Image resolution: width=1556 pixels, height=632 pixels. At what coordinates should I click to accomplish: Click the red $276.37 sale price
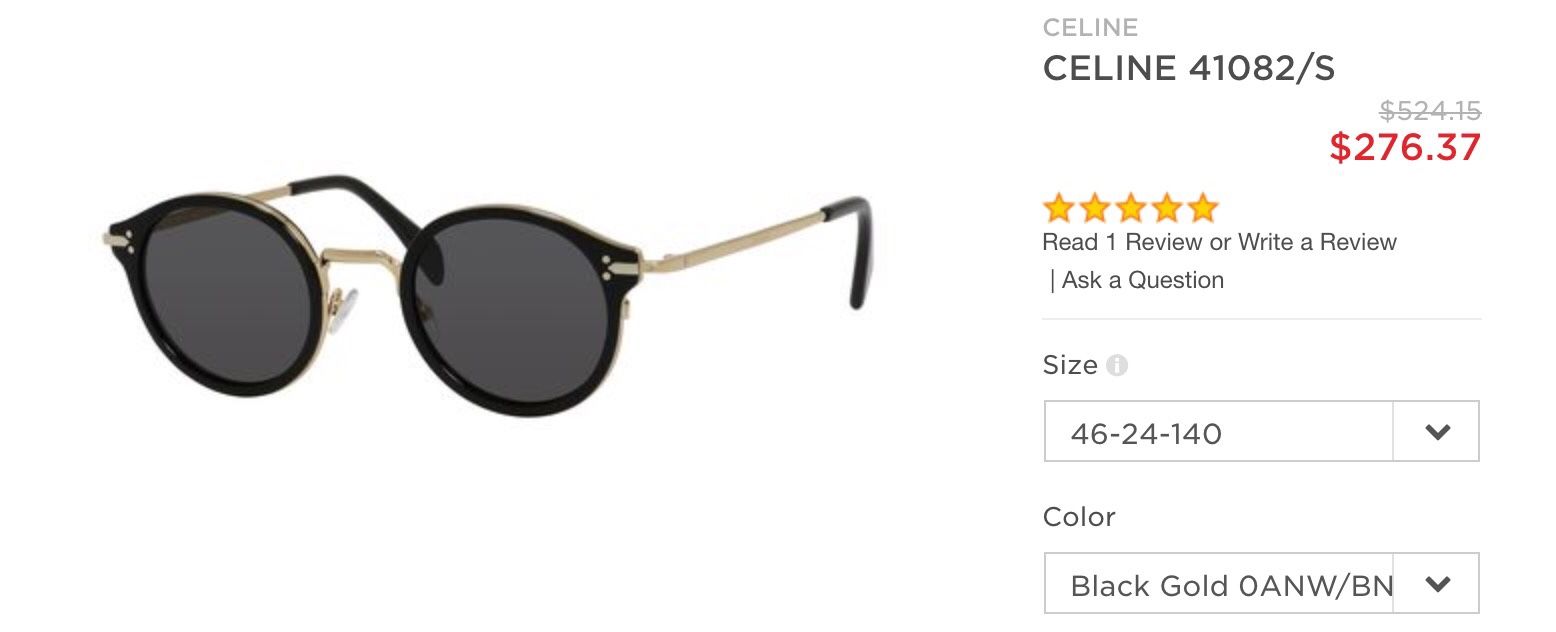pyautogui.click(x=1405, y=148)
